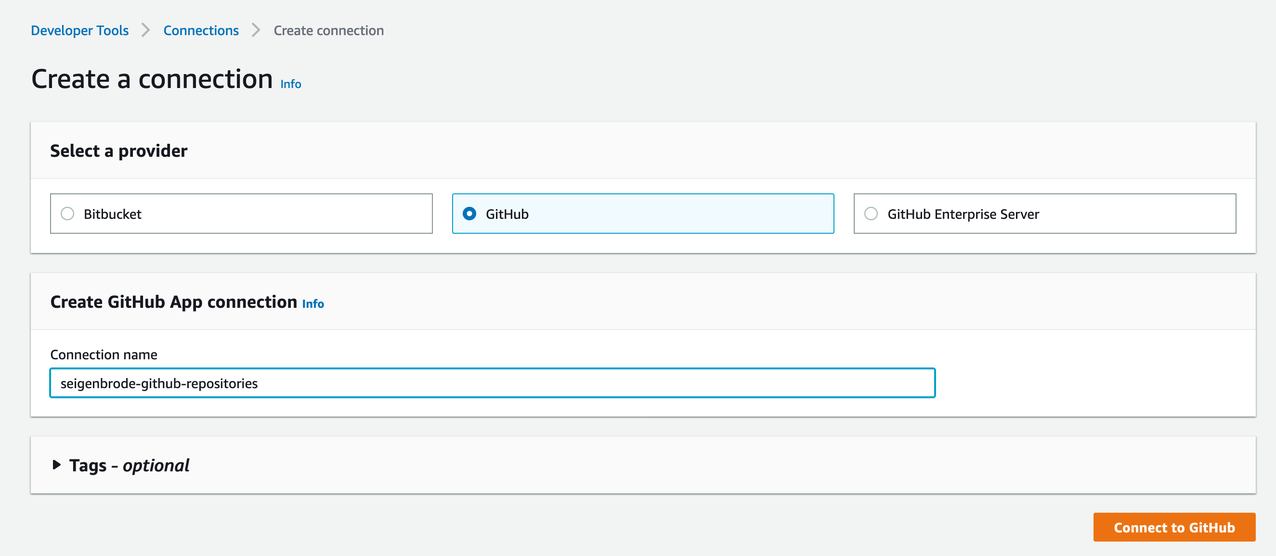Viewport: 1276px width, 556px height.
Task: Click the Connect to GitHub button
Action: click(1174, 527)
